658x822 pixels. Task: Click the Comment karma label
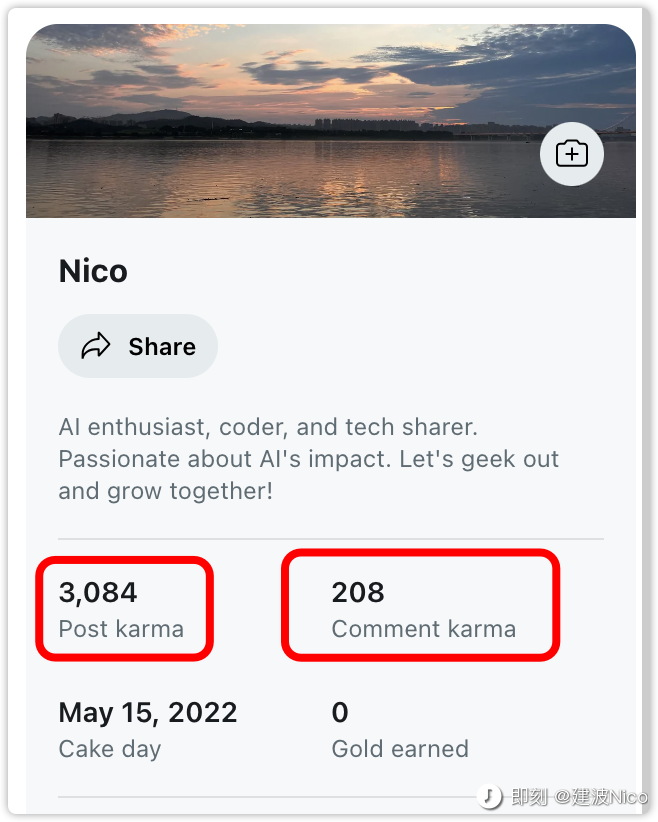424,629
